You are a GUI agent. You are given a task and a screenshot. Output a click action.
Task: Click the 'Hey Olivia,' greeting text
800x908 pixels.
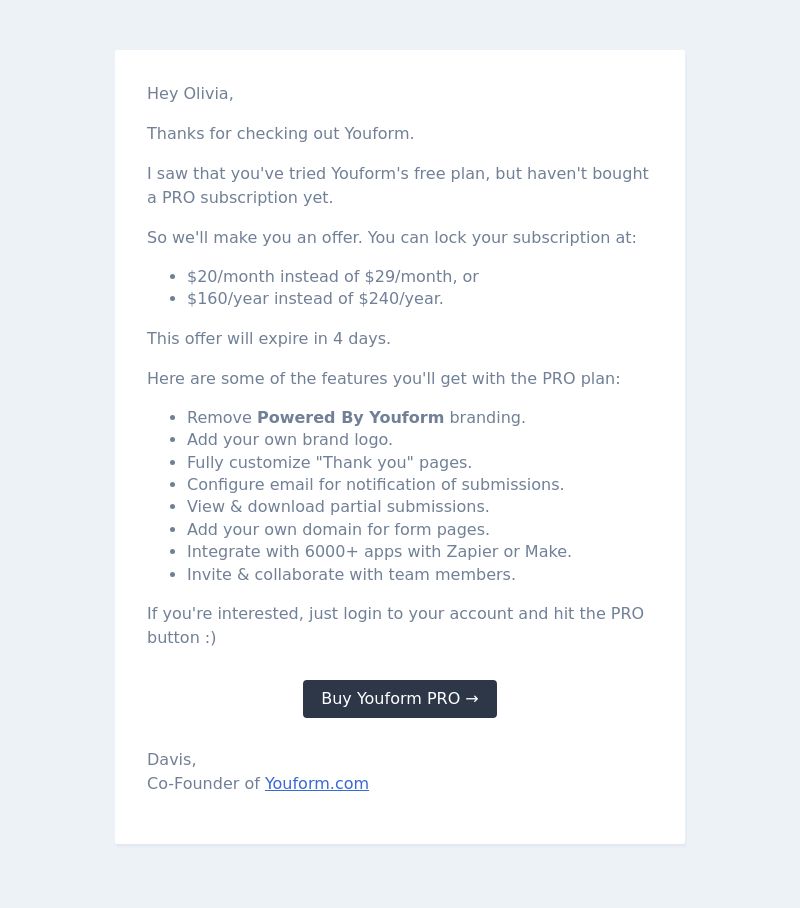point(190,94)
